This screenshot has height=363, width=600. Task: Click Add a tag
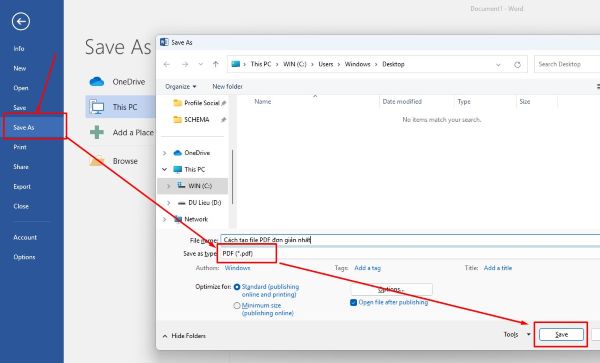coord(367,268)
